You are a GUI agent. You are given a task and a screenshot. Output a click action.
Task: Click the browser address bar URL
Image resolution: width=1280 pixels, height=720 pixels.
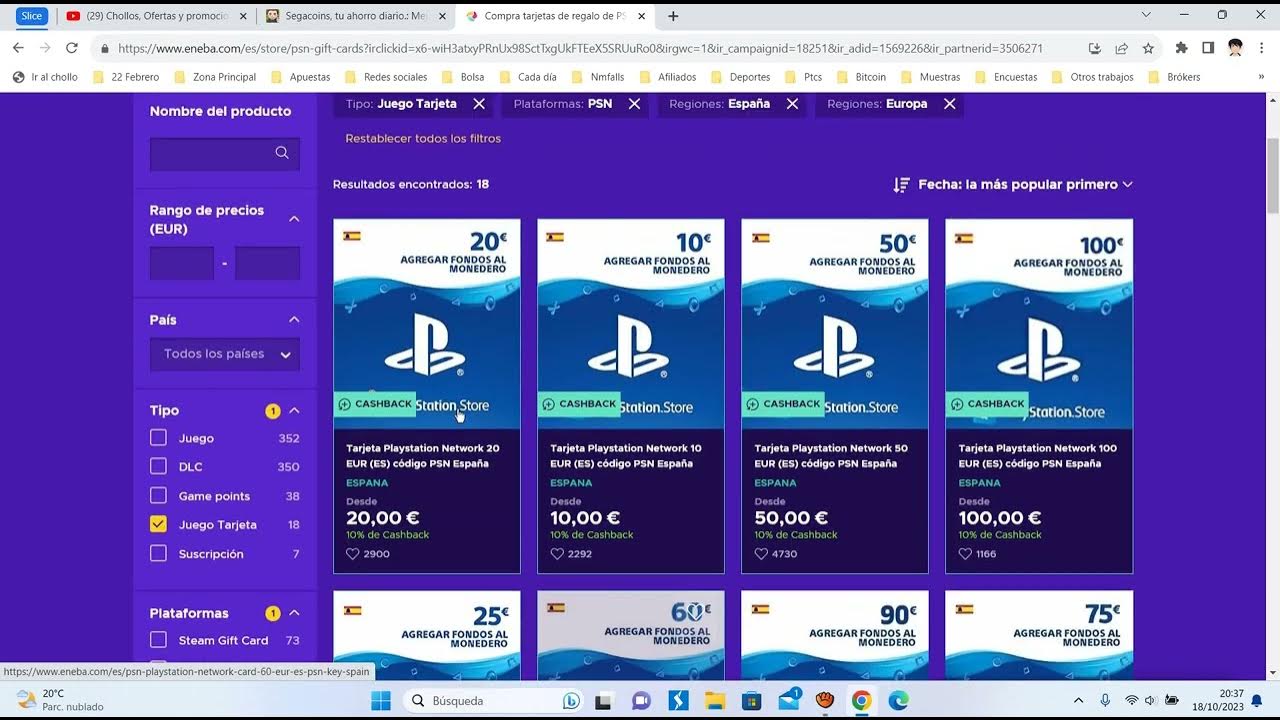click(x=580, y=48)
